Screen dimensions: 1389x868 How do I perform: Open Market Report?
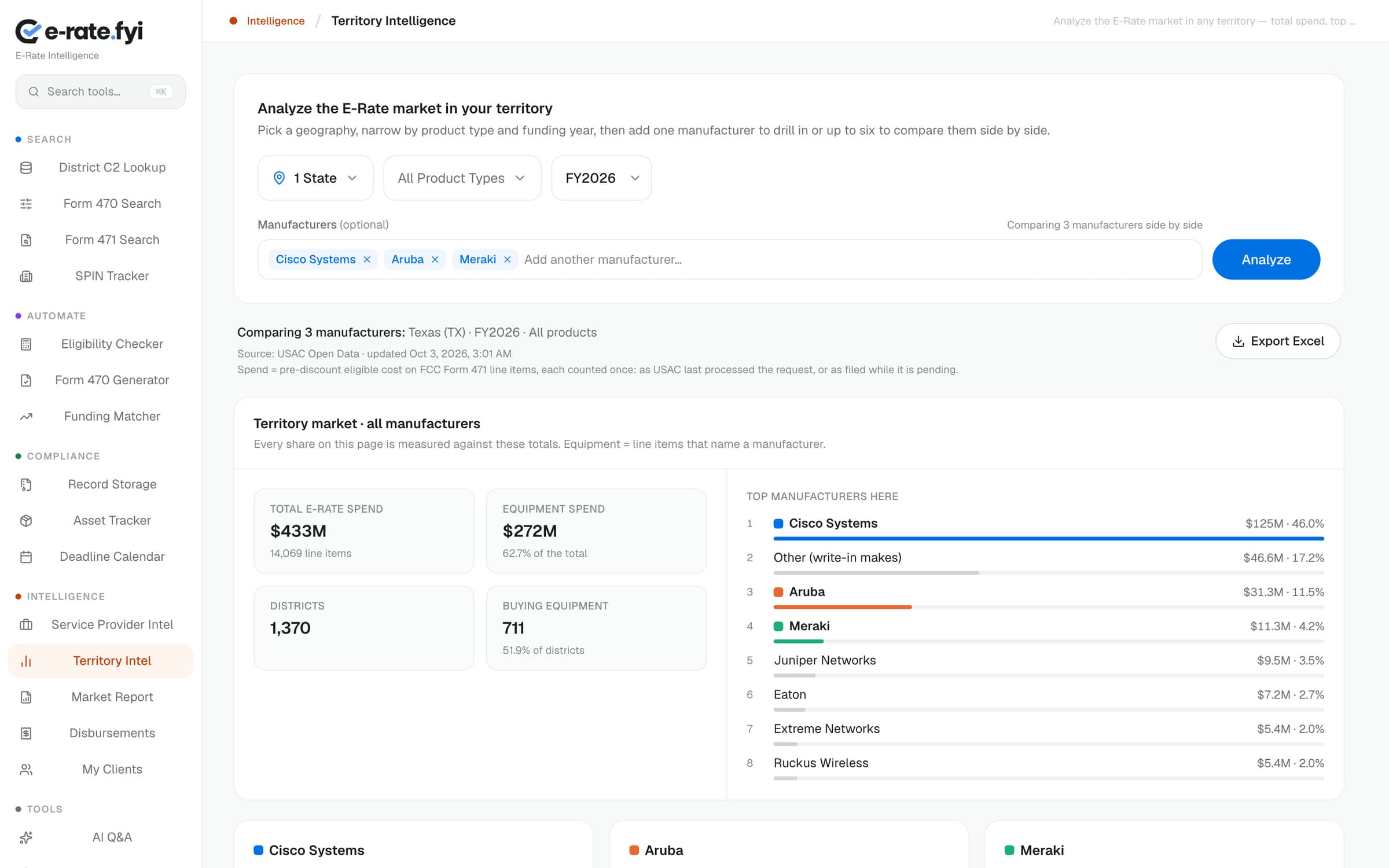point(101,697)
